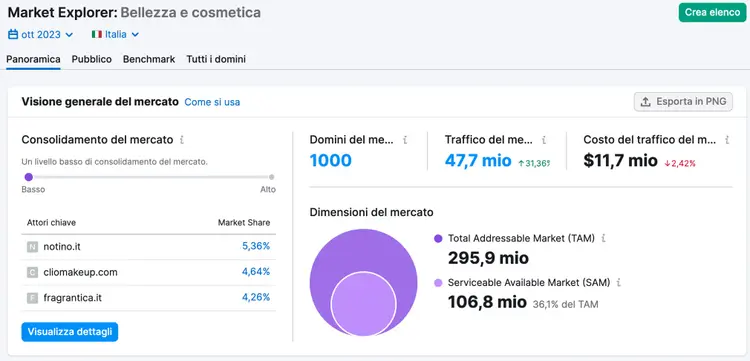The width and height of the screenshot is (750, 361).
Task: Click the grey Alto end of consolidation slider
Action: click(x=272, y=177)
